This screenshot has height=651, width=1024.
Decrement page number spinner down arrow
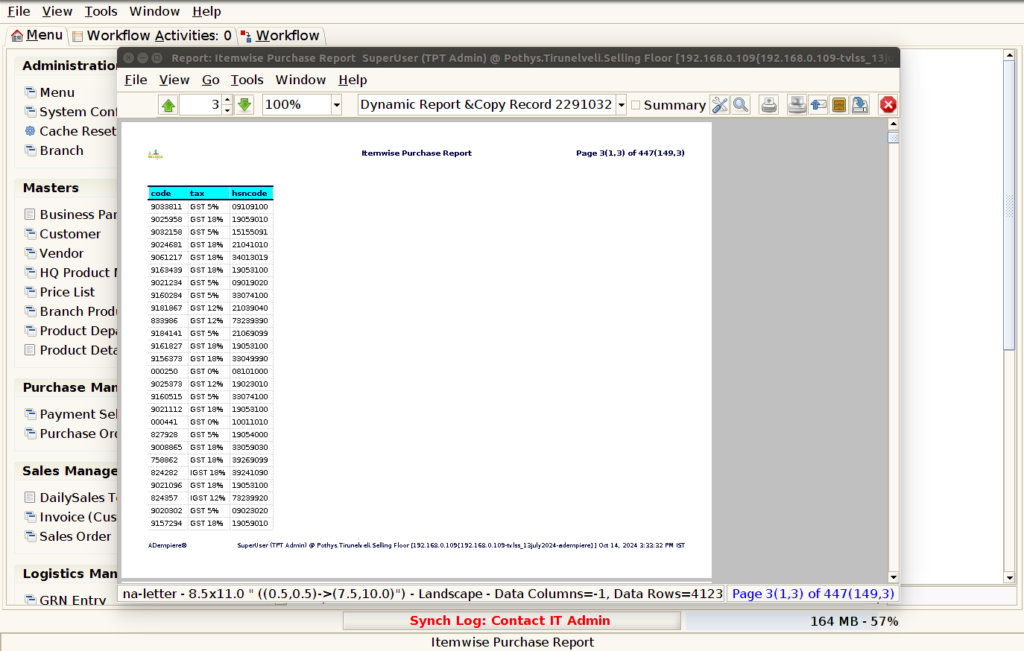pyautogui.click(x=227, y=110)
